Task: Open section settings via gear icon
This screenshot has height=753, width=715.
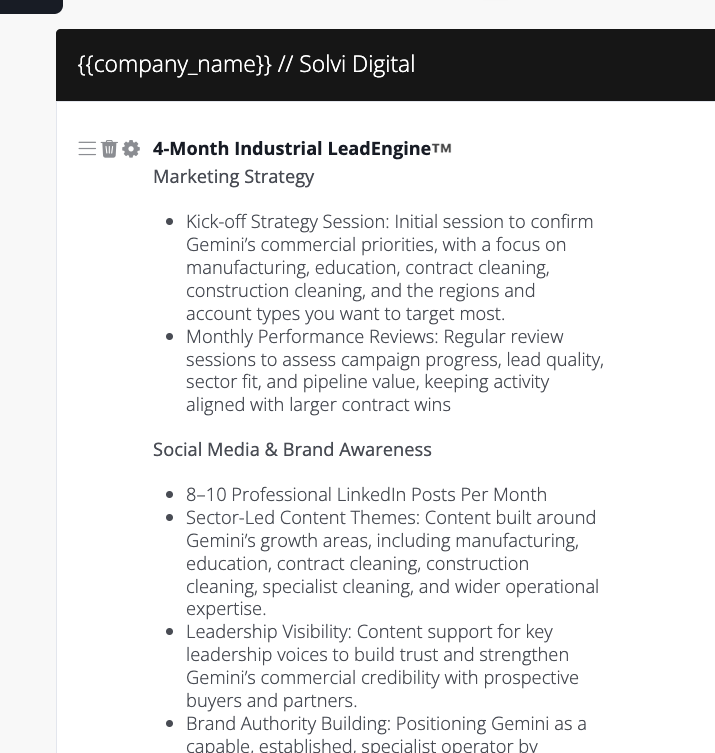Action: click(x=131, y=149)
